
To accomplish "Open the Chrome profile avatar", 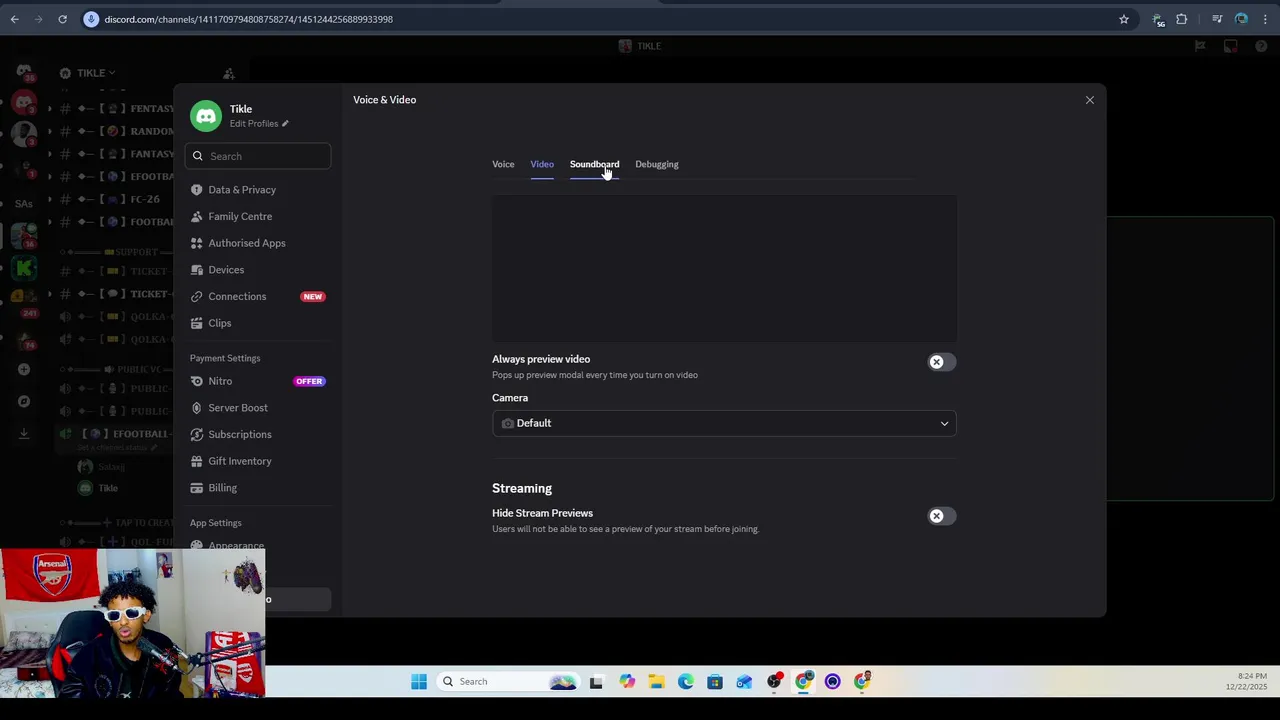I will [x=1241, y=19].
